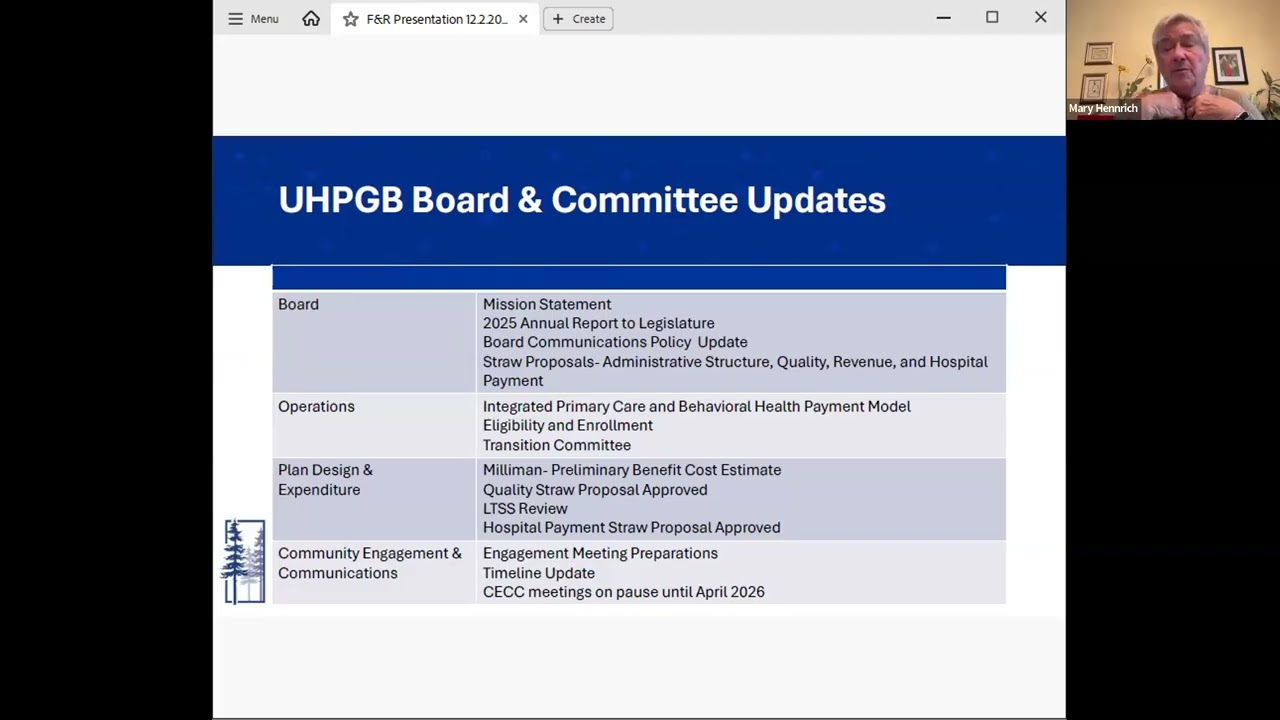
Task: Click Eligibility and Enrollment text
Action: (x=568, y=425)
